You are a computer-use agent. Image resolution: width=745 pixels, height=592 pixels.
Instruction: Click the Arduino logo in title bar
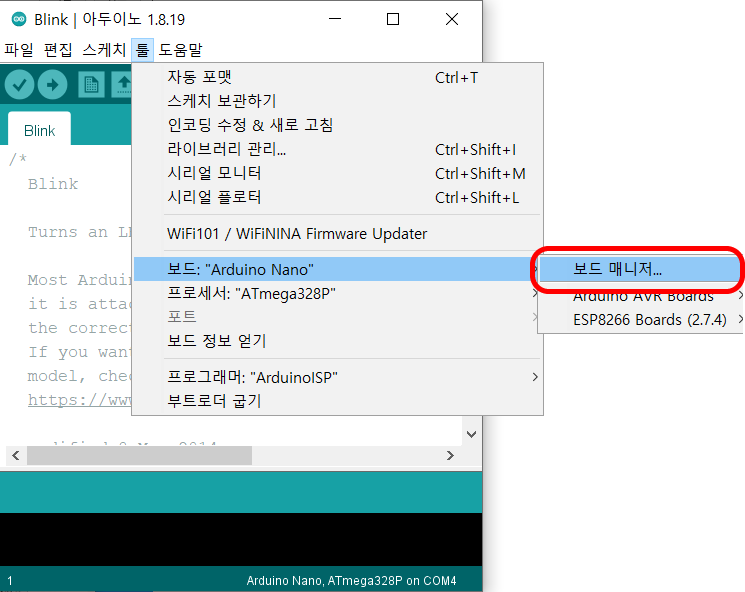pos(19,19)
